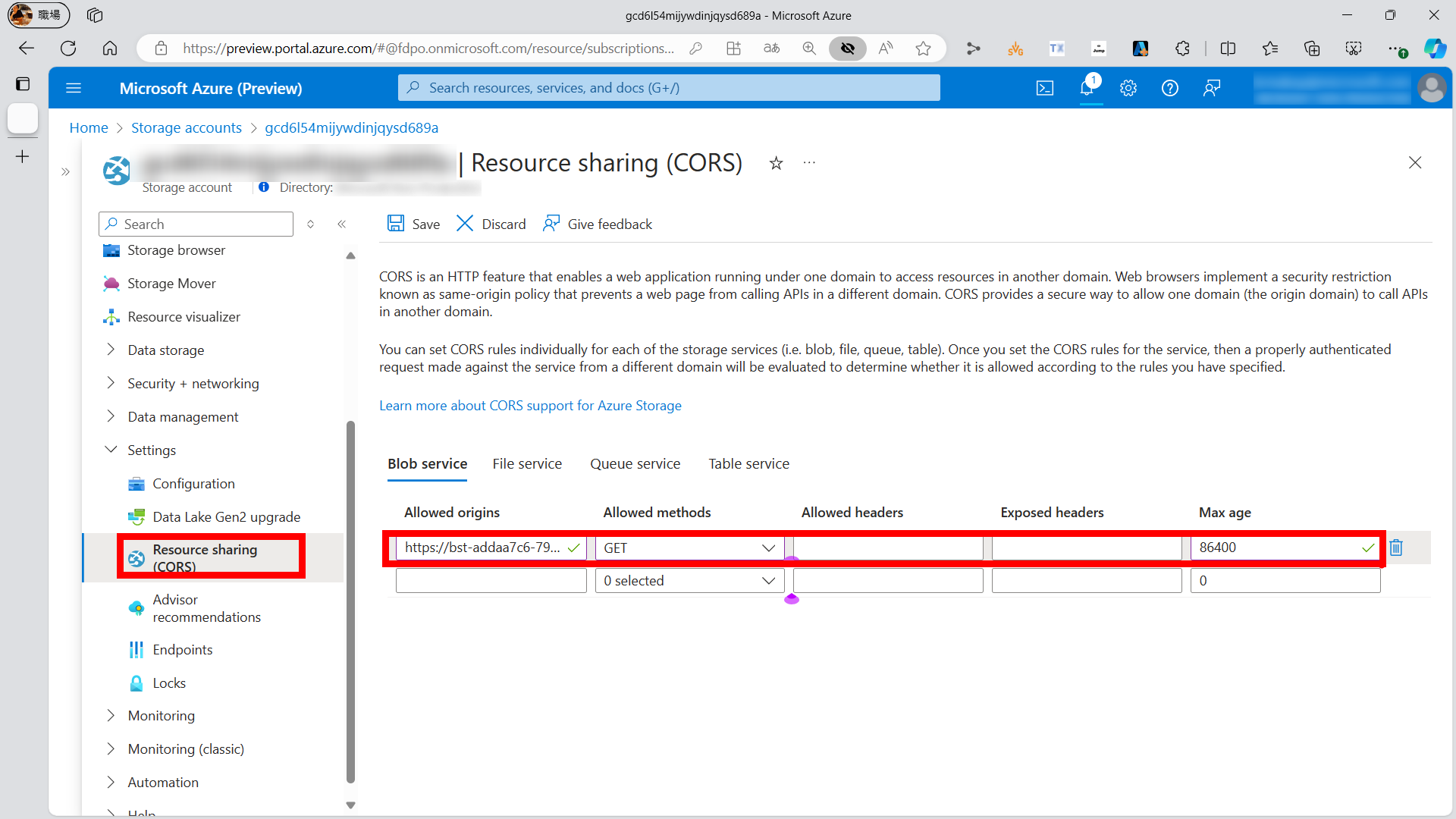The image size is (1456, 819).
Task: Open the portal hamburger menu
Action: pyautogui.click(x=74, y=88)
